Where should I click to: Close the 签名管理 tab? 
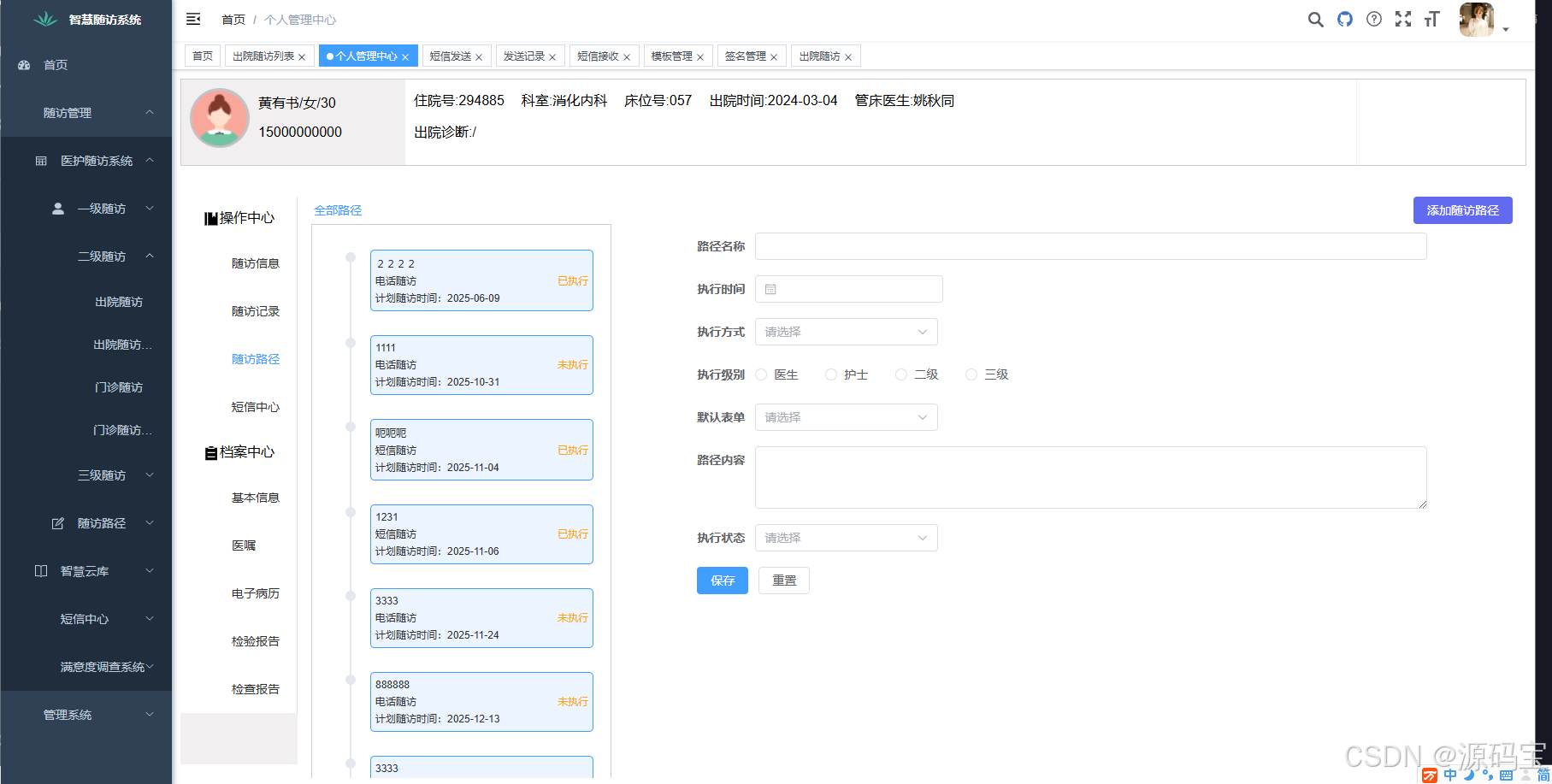pyautogui.click(x=774, y=57)
